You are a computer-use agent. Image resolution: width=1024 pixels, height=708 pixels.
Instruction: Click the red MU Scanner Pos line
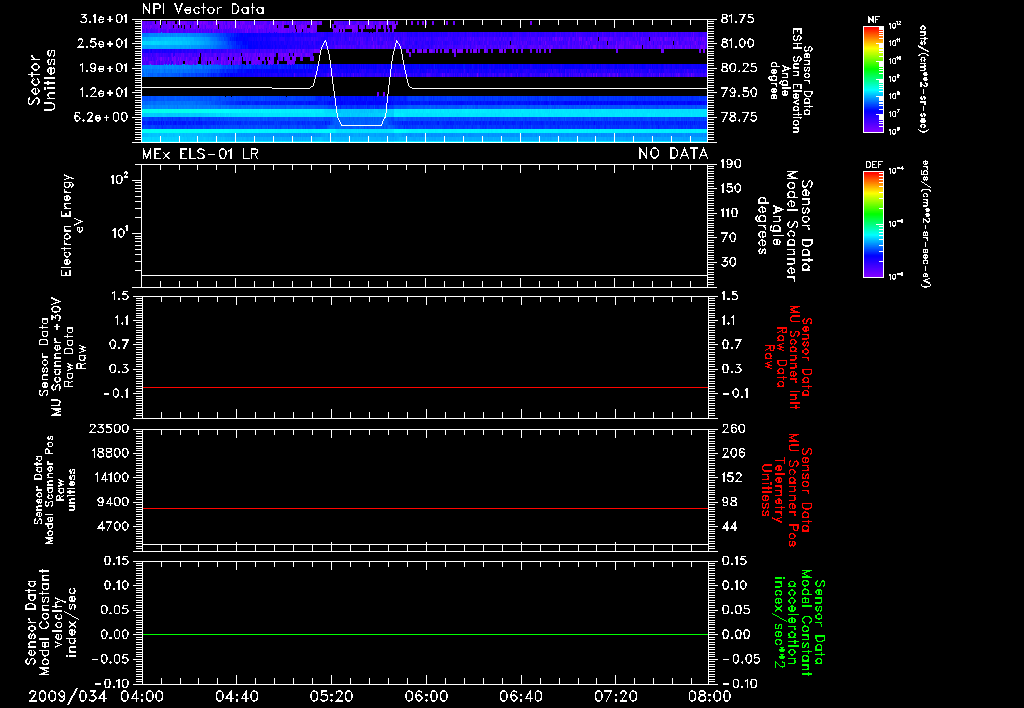pos(425,509)
